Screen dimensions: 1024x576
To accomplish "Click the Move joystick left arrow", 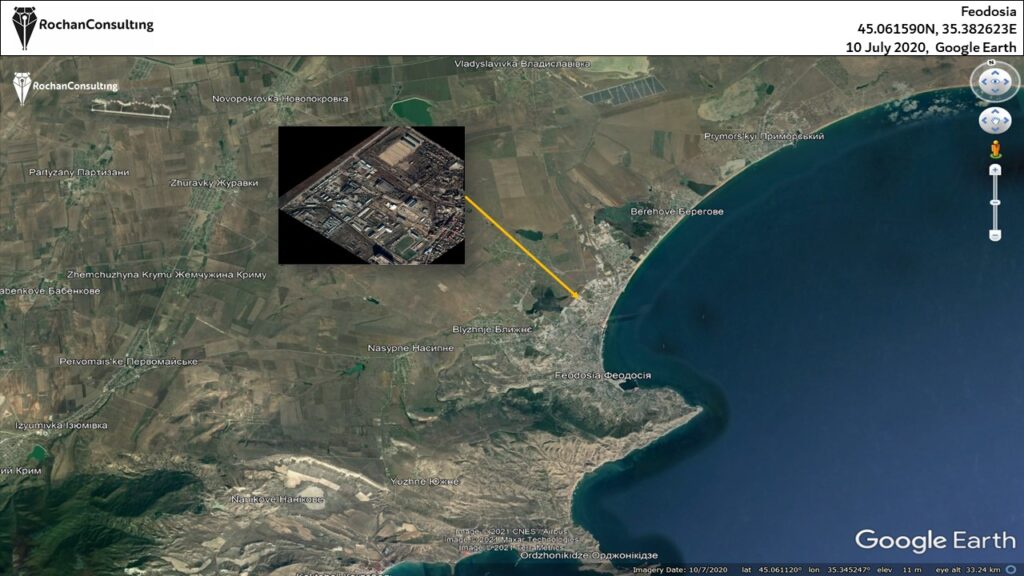I will pyautogui.click(x=985, y=121).
